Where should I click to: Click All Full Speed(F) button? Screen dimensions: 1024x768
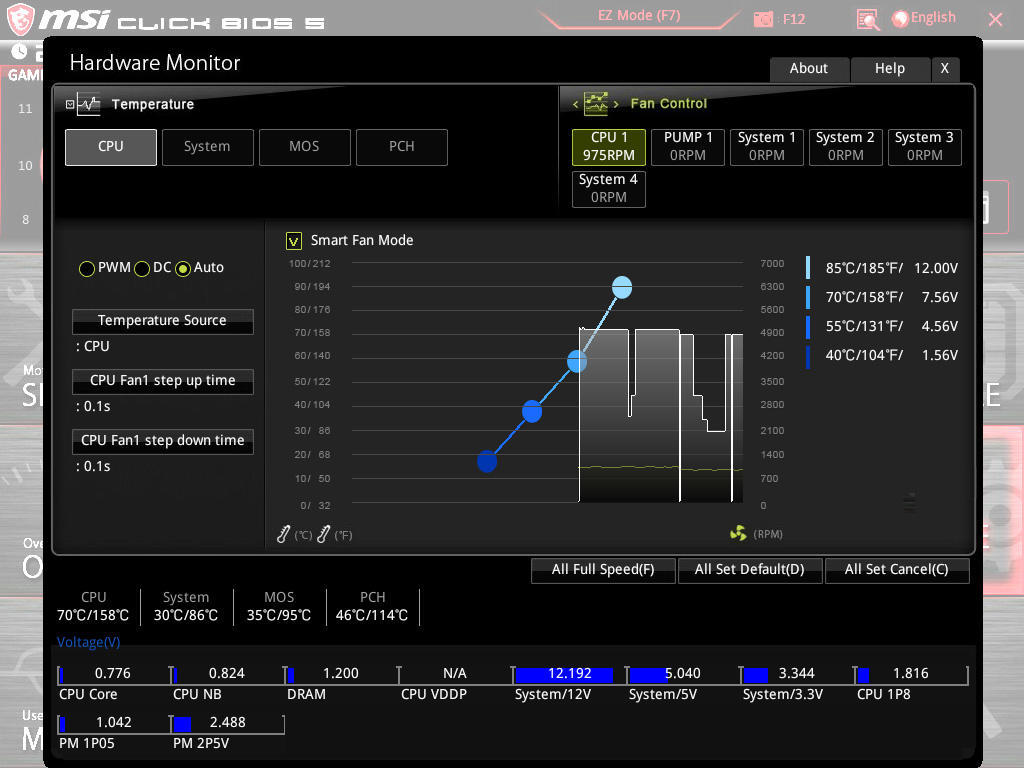[x=603, y=570]
